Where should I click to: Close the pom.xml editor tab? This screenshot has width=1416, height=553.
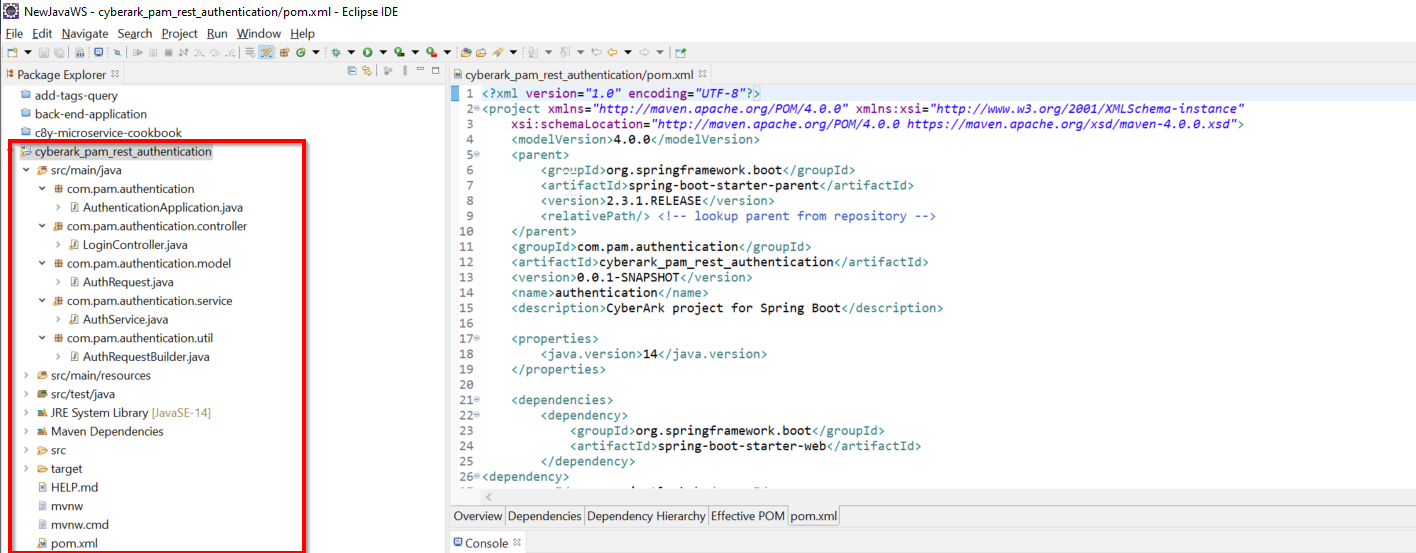coord(702,74)
